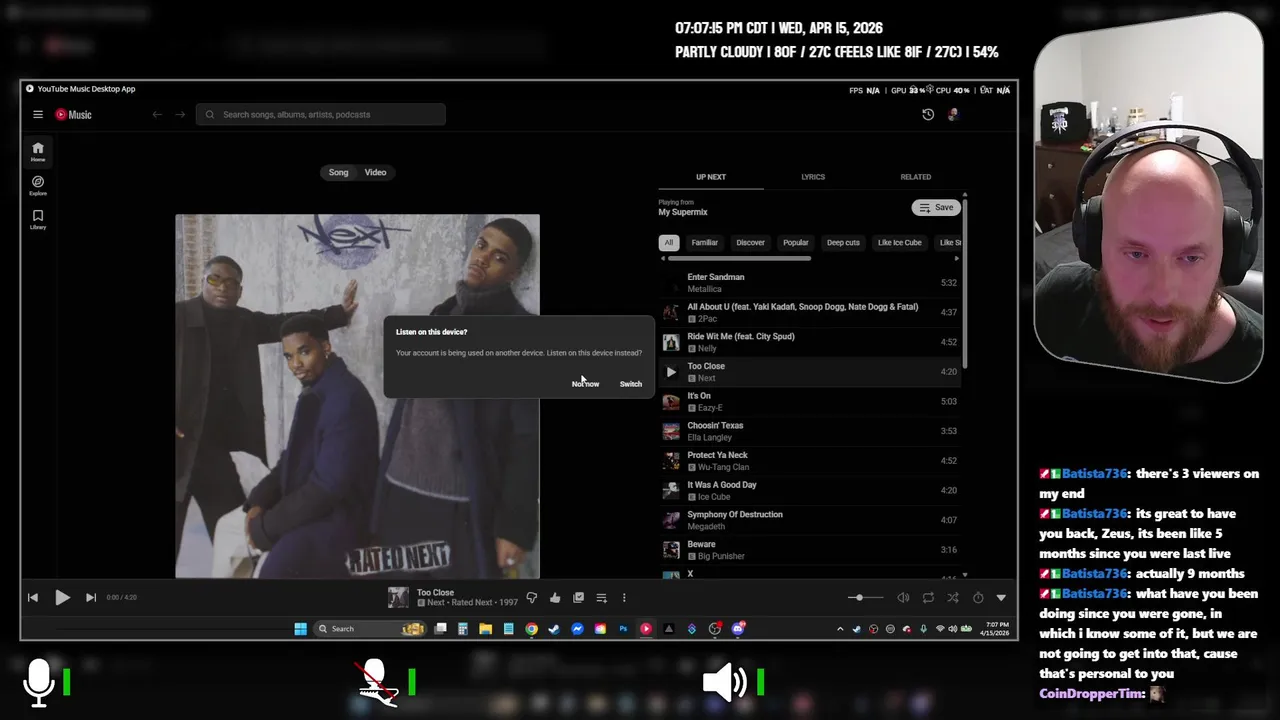Image resolution: width=1280 pixels, height=720 pixels.
Task: Skip to the next track
Action: coord(91,597)
